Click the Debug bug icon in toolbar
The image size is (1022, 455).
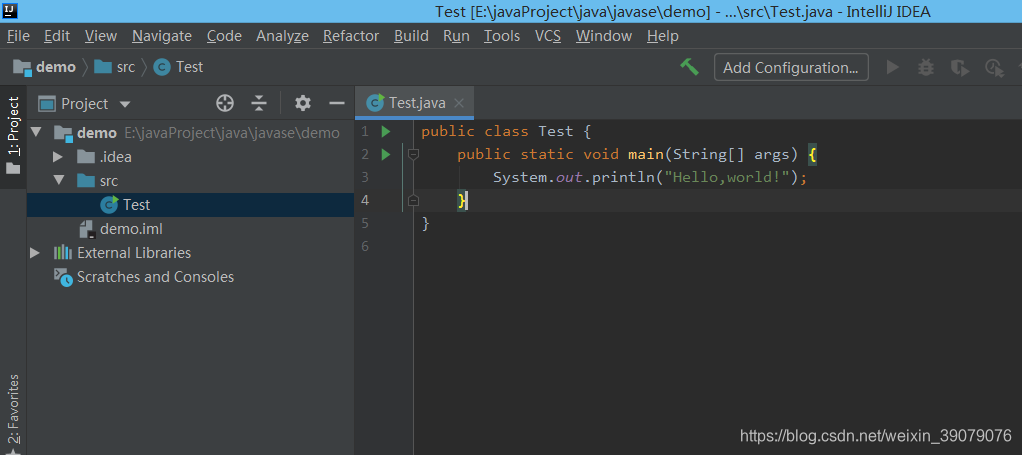[926, 67]
